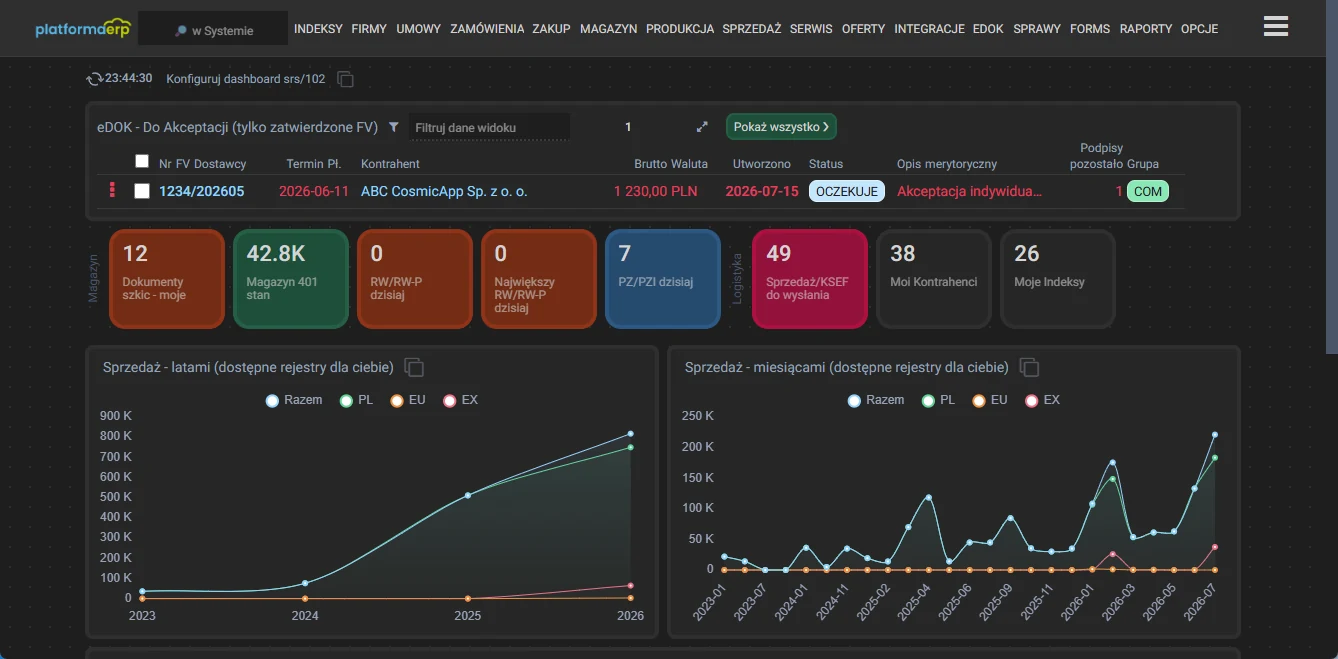Click Pokaż wszystko button
Image resolution: width=1338 pixels, height=659 pixels.
point(781,127)
